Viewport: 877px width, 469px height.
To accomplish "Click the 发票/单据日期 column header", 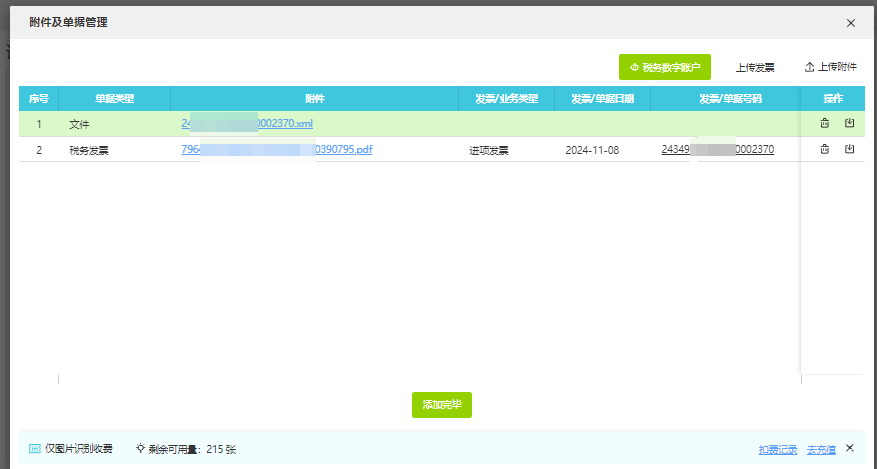I will click(602, 99).
